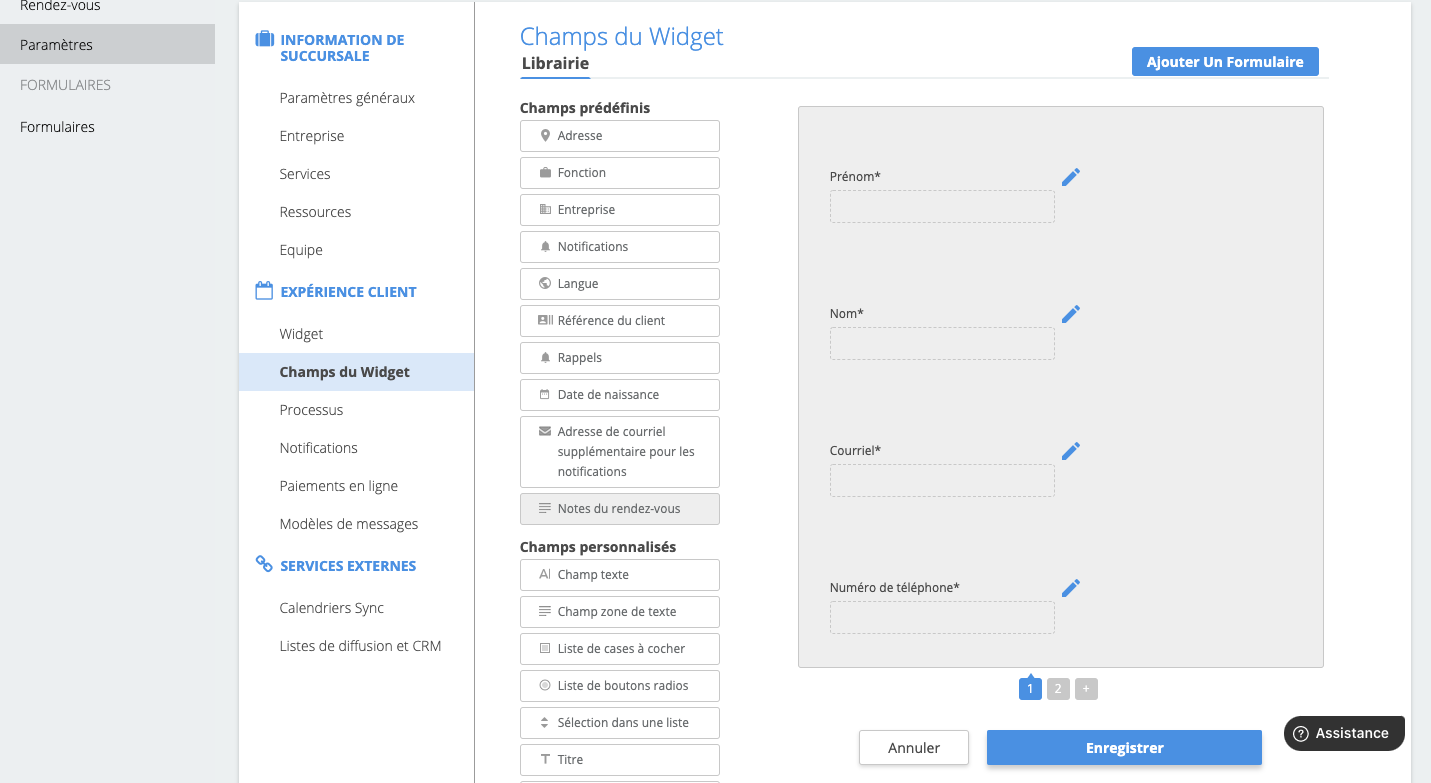Screen dimensions: 1431x783
Task: Add a Liste de cases à cocher field
Action: click(x=619, y=649)
